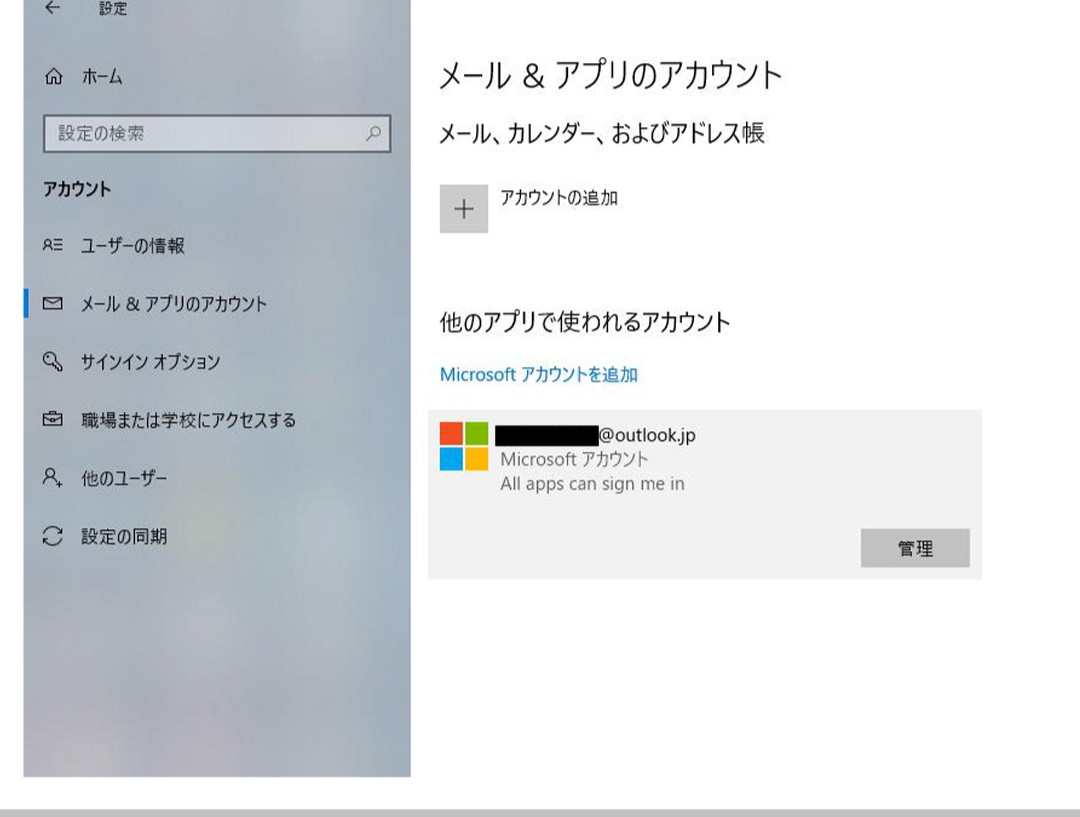1080x817 pixels.
Task: Click the Home house icon
Action: (54, 76)
